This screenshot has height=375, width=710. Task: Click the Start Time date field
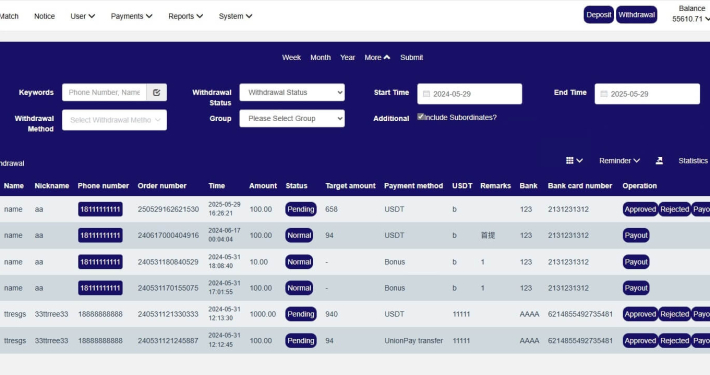(470, 94)
